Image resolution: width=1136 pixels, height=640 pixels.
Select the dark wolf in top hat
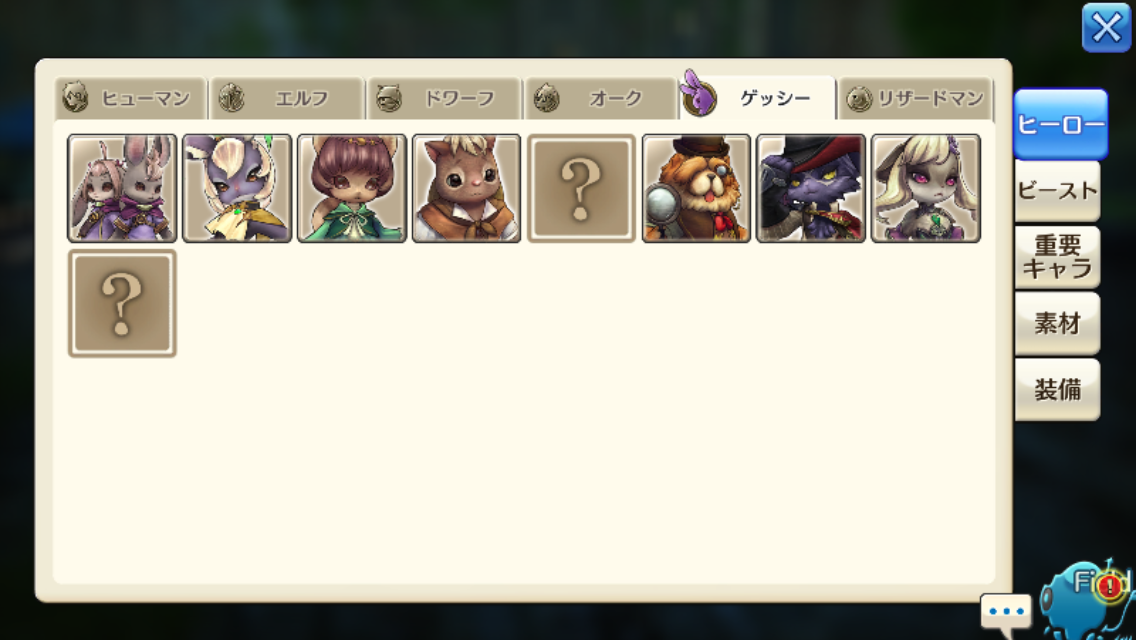811,188
